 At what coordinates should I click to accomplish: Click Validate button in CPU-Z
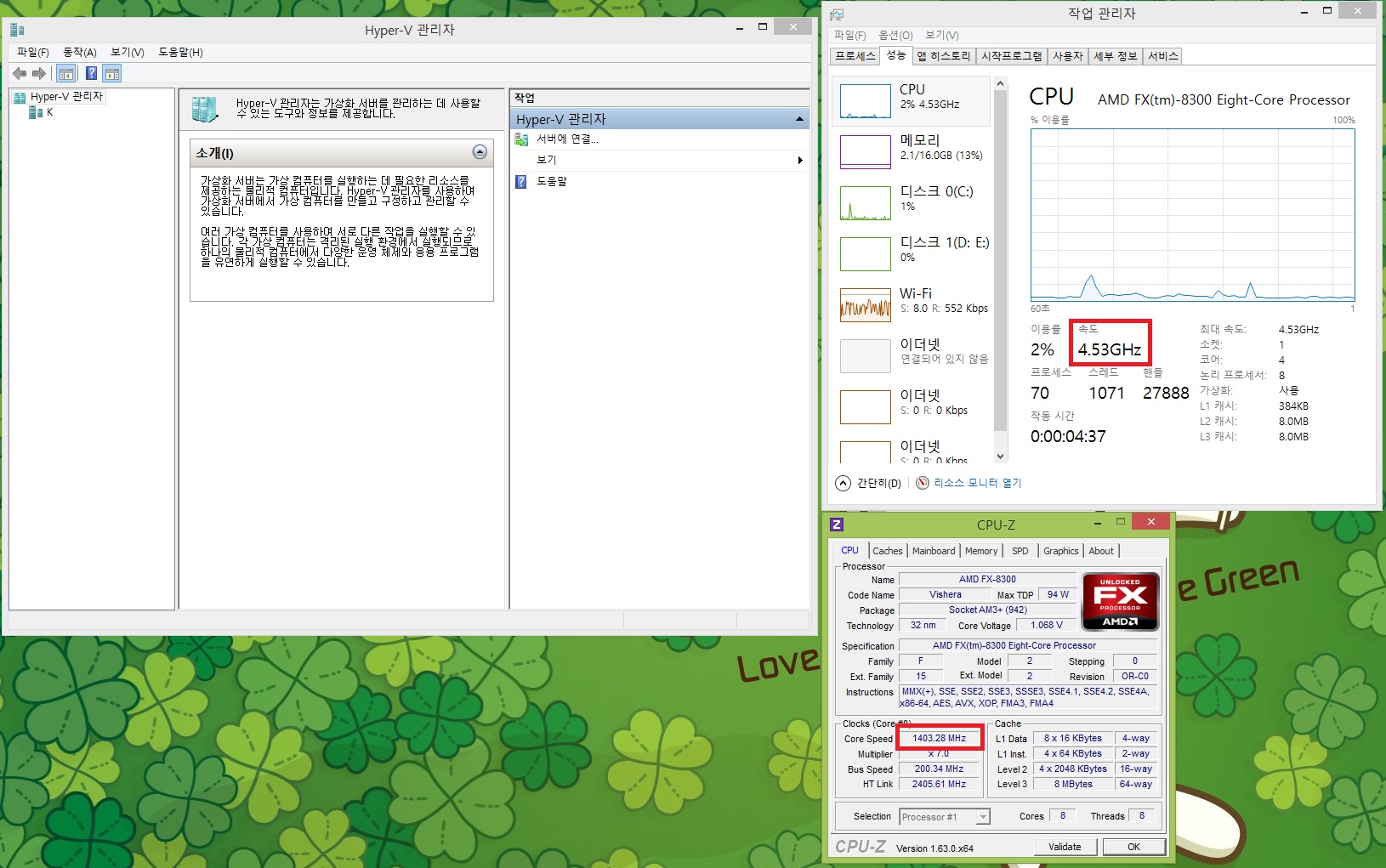[1065, 847]
